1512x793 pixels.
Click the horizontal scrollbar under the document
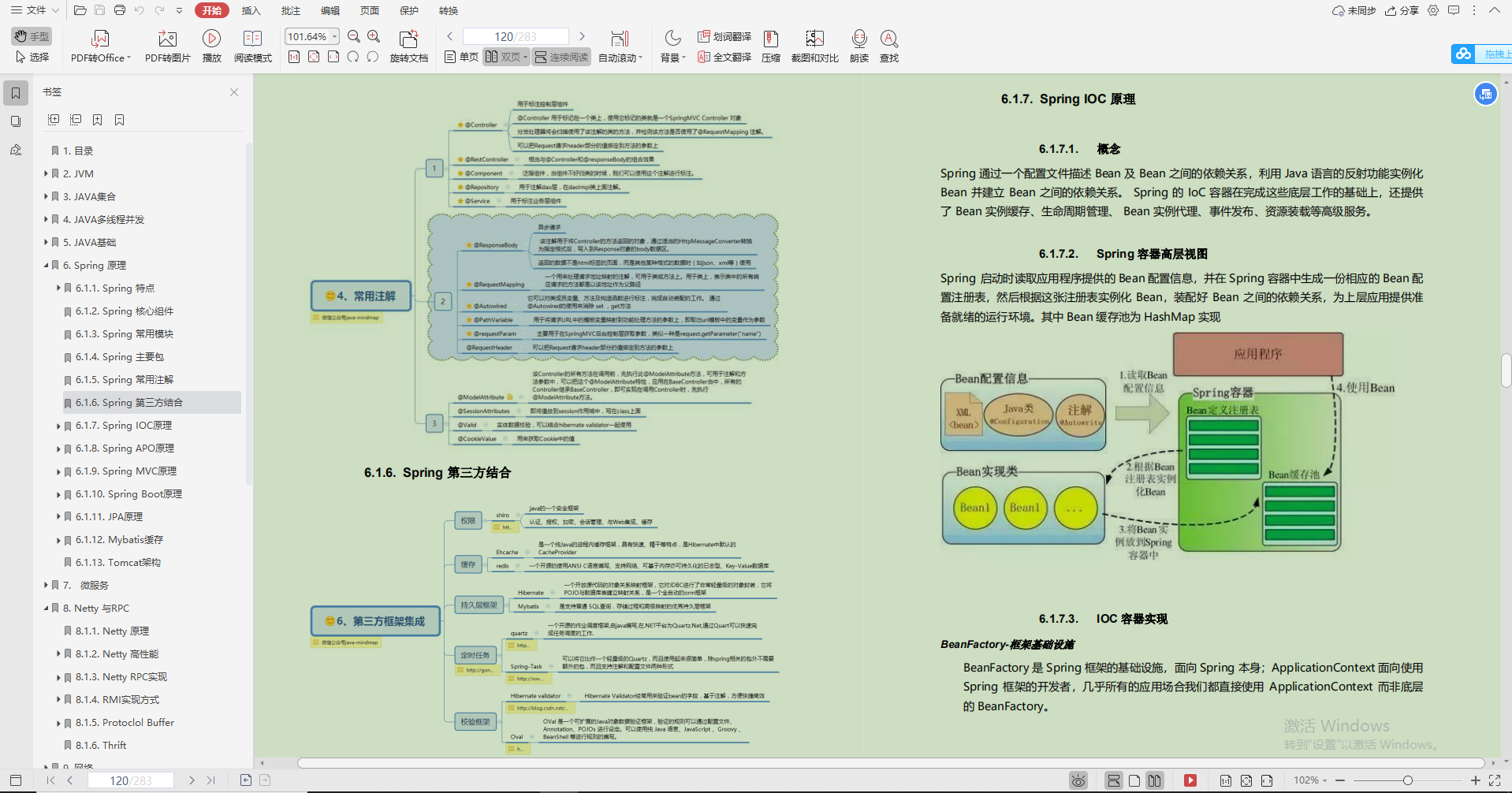(890, 763)
